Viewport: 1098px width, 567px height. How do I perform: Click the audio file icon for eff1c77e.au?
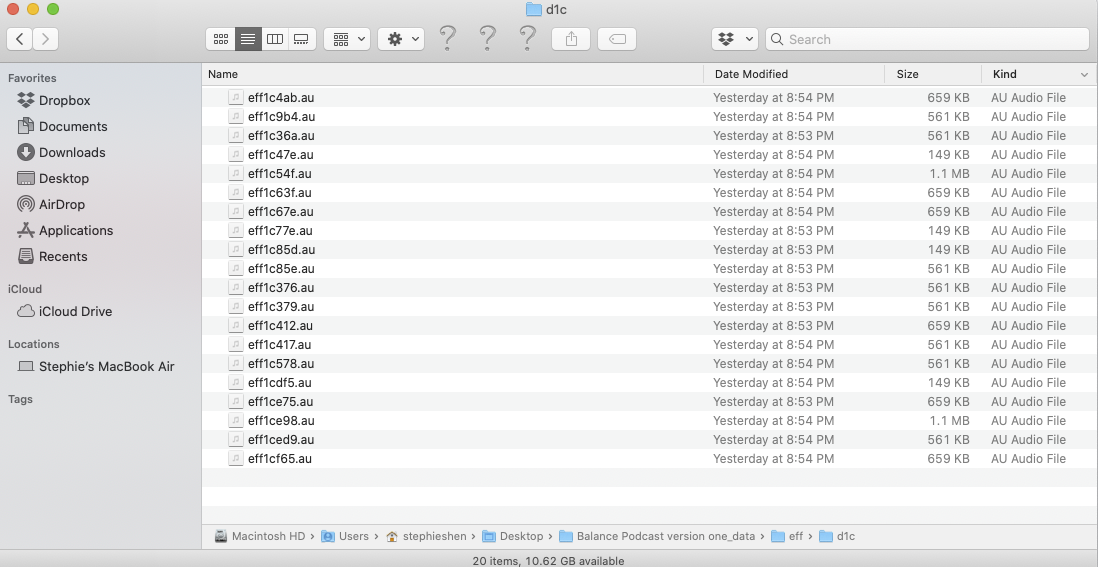pos(235,230)
